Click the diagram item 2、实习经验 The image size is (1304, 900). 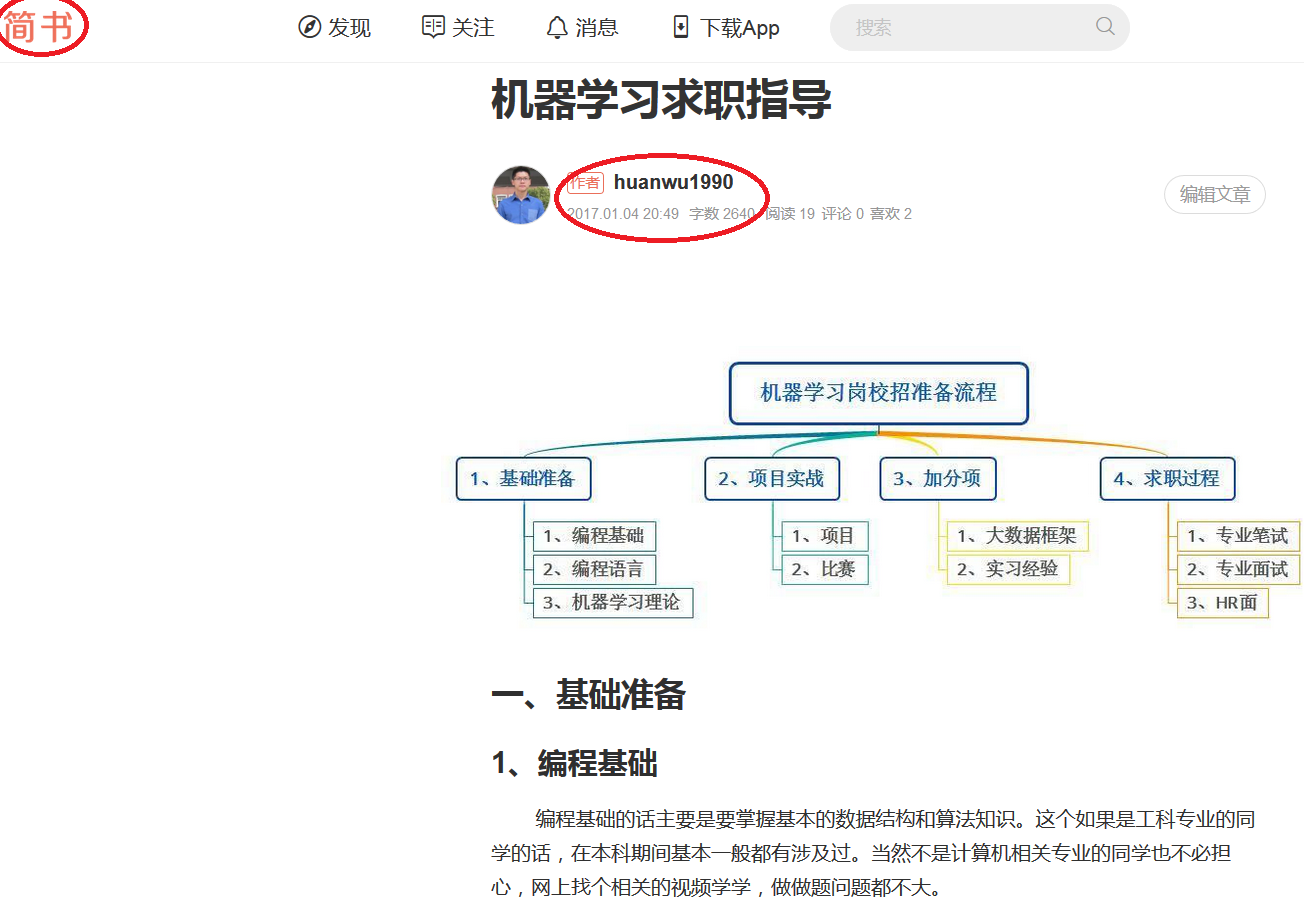tap(1009, 570)
